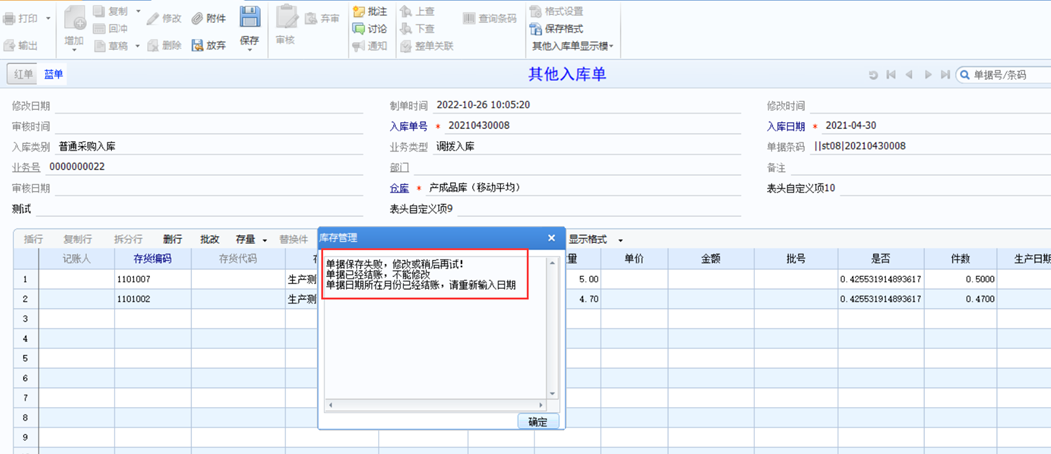Click 删行 in grid toolbar

[173, 239]
